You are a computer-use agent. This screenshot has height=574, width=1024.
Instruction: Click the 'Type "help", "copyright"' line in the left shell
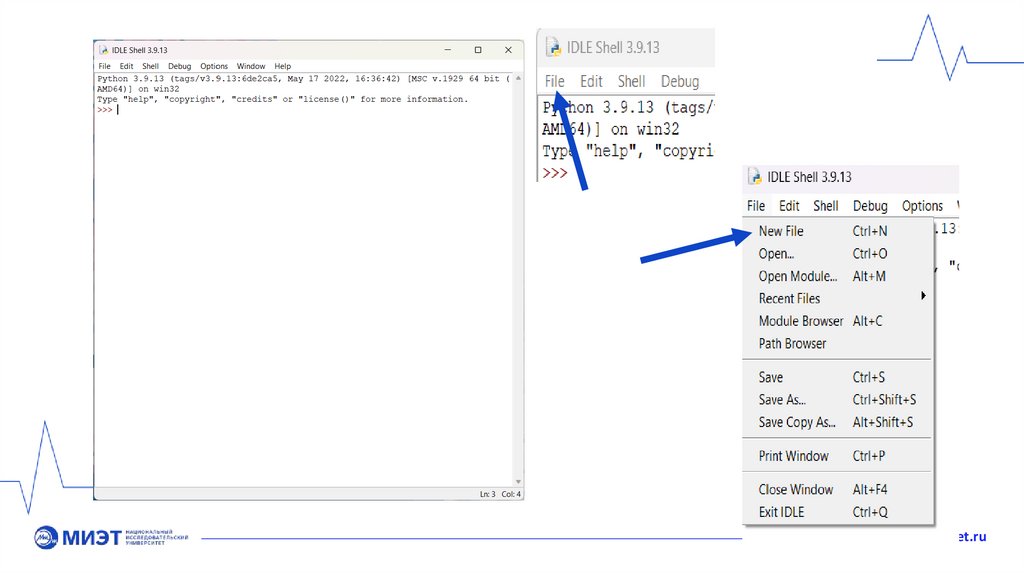click(282, 99)
